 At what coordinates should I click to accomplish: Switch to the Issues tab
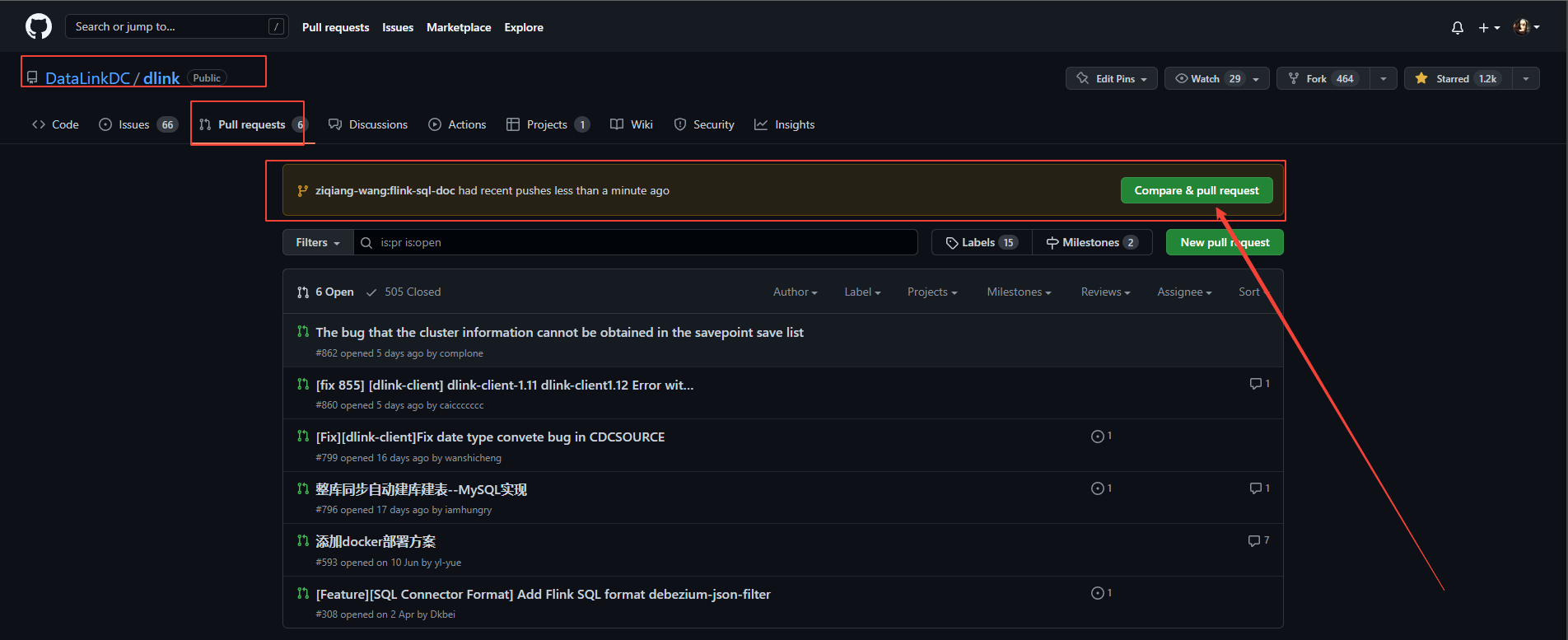(x=138, y=124)
